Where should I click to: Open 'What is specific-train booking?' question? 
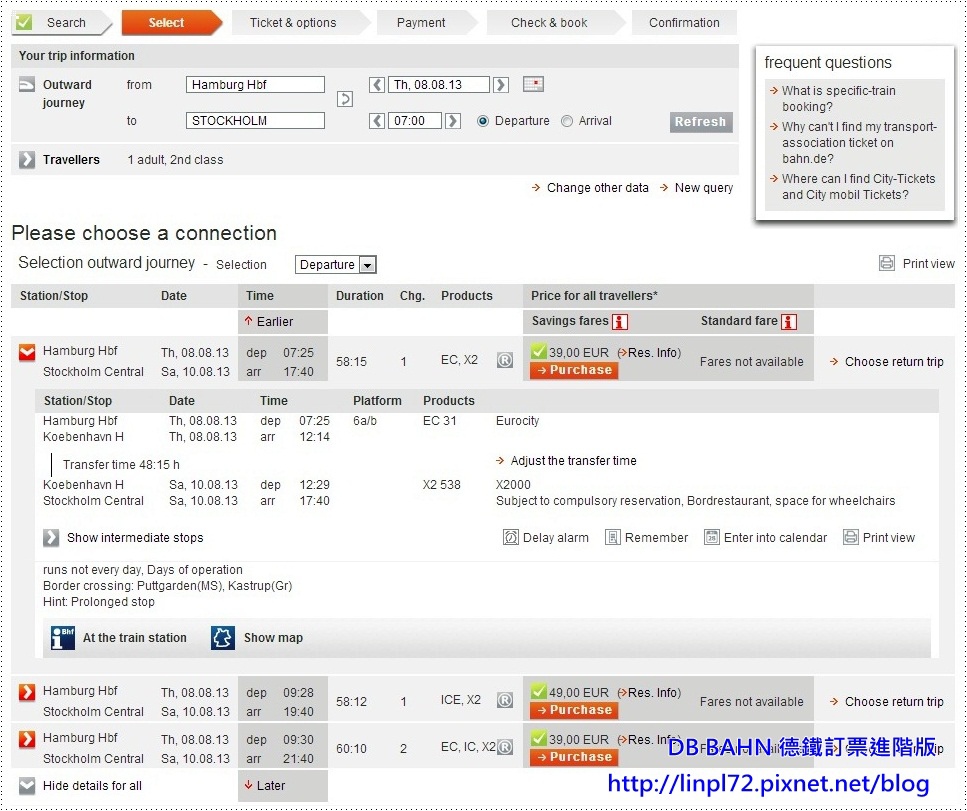click(x=838, y=99)
